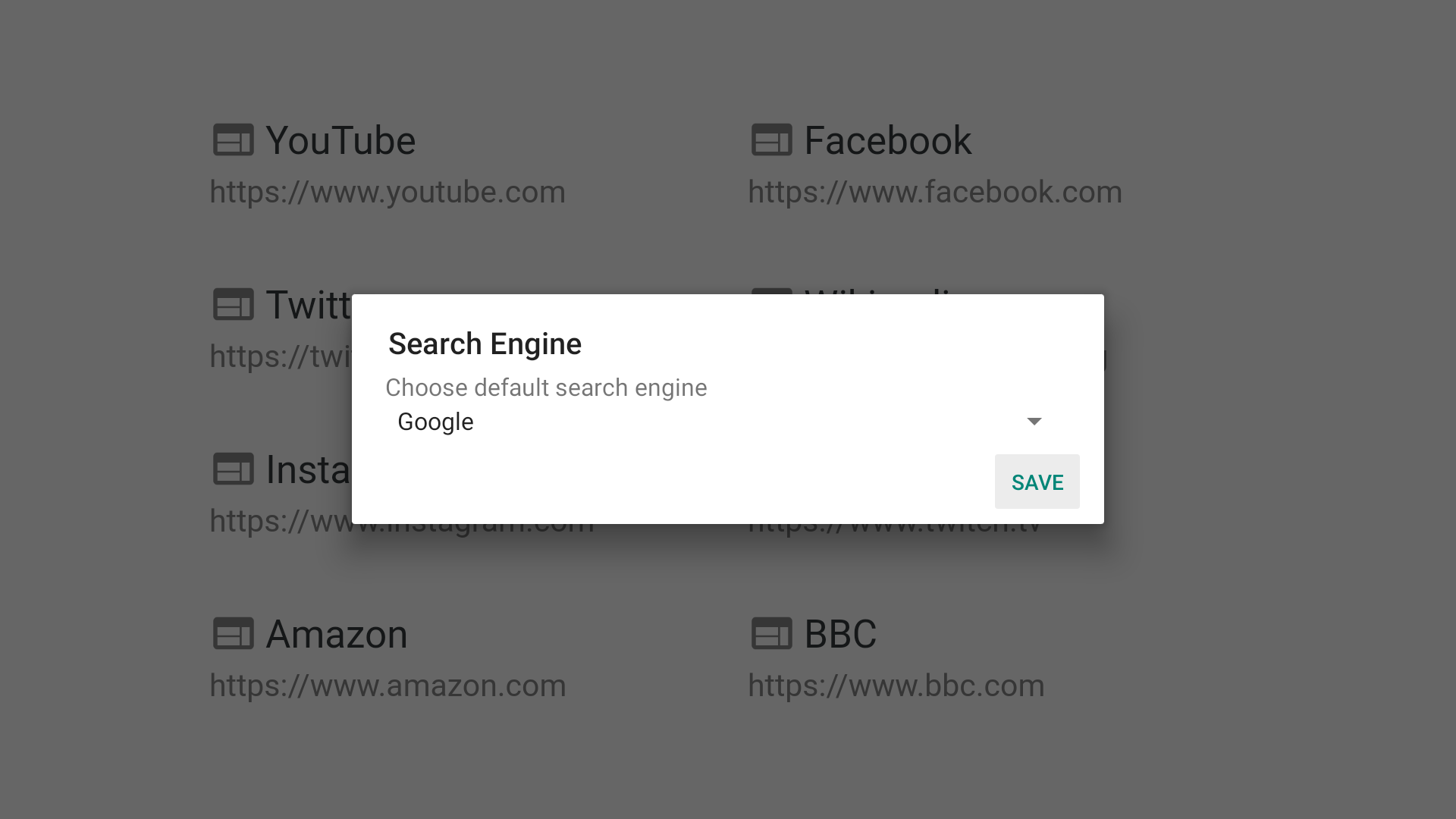Open the Amazon bookmark title
Screen dimensions: 1456x819
coord(337,635)
